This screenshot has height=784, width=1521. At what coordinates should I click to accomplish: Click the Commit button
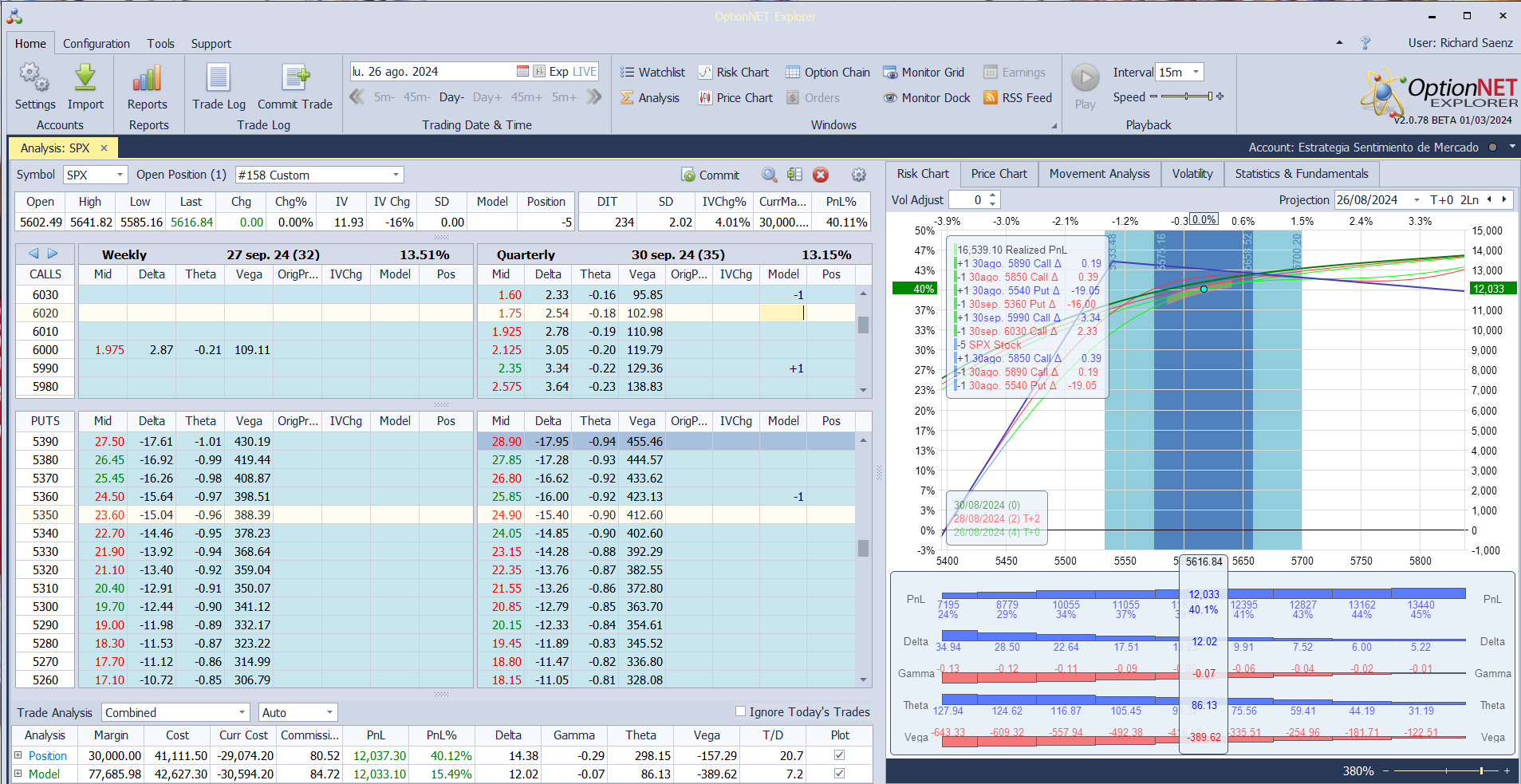click(710, 175)
